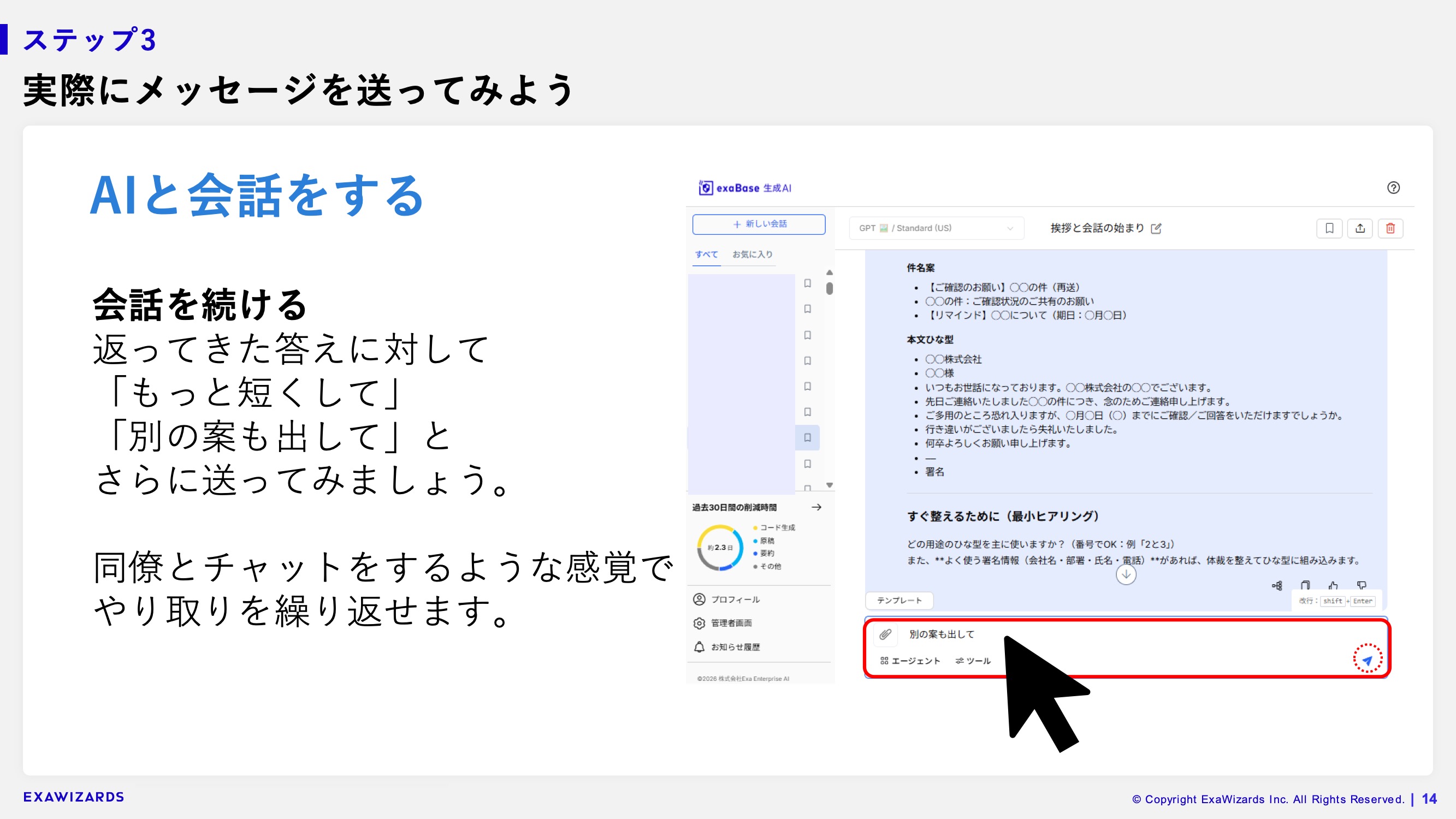Click bullet 〇〇の件：ご確認状況のご共有のお願い
This screenshot has width=1456, height=819.
pos(1009,301)
